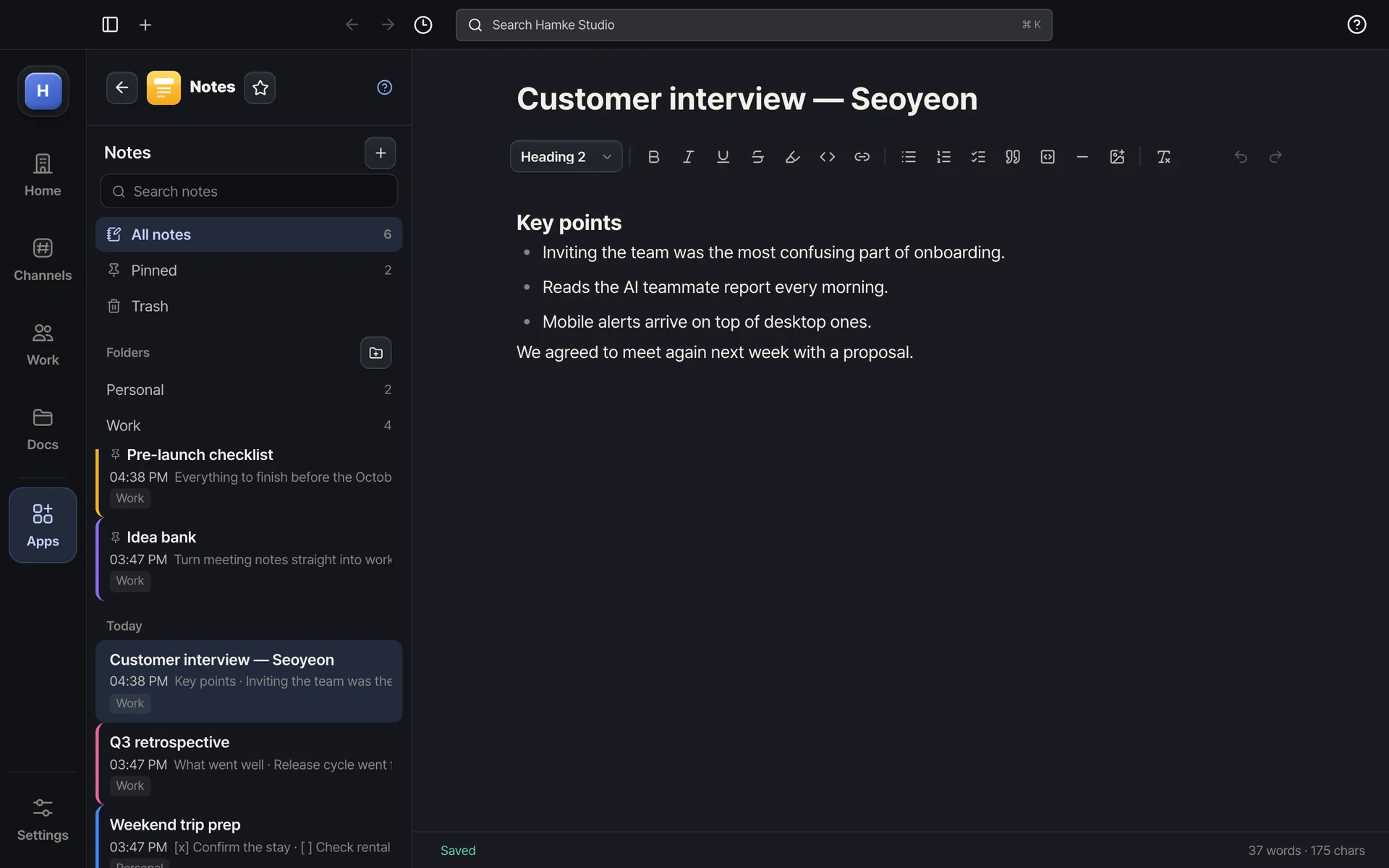Screen dimensions: 1389x868
Task: Add a new folder
Action: point(376,353)
